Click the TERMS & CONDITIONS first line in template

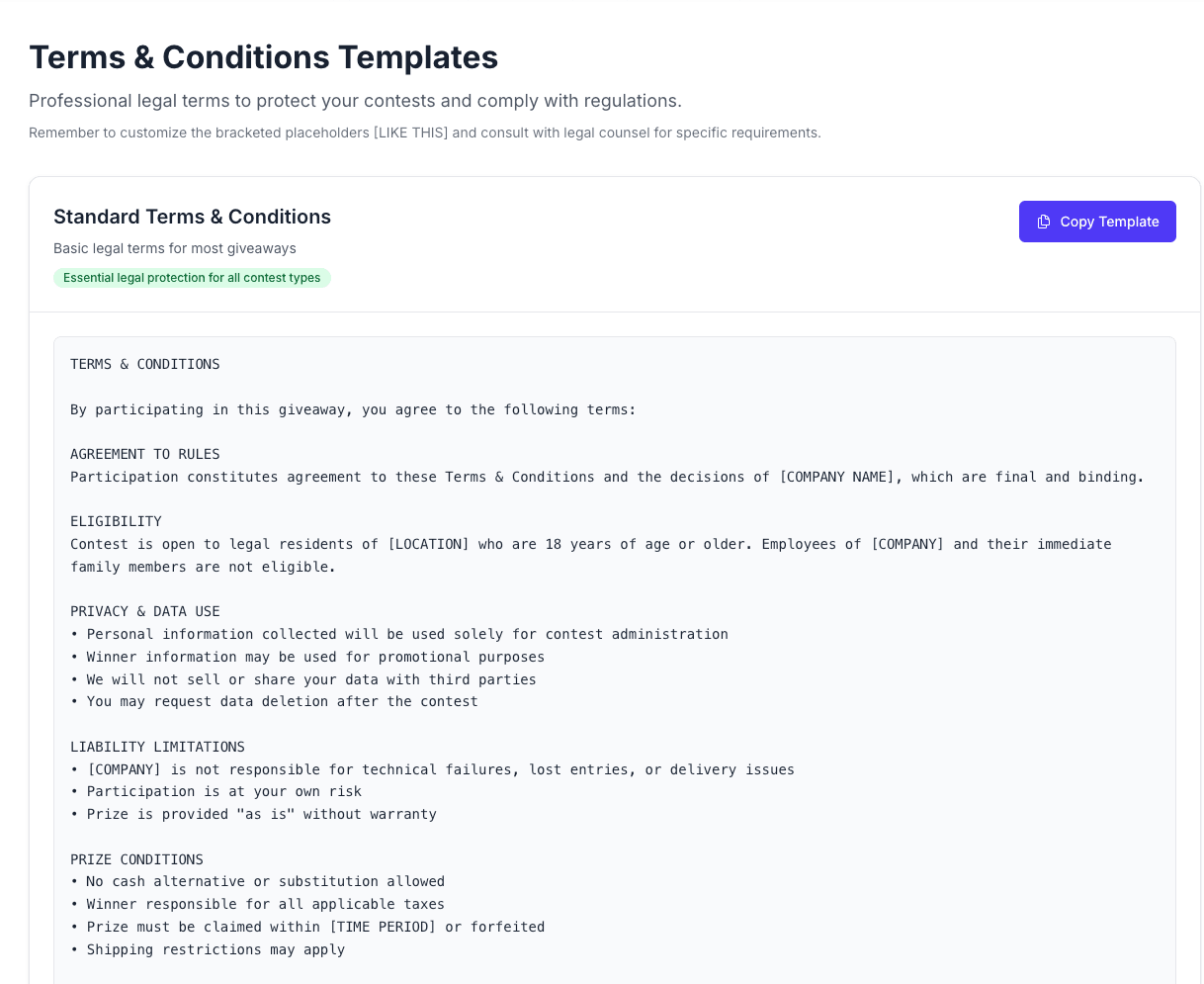[145, 364]
